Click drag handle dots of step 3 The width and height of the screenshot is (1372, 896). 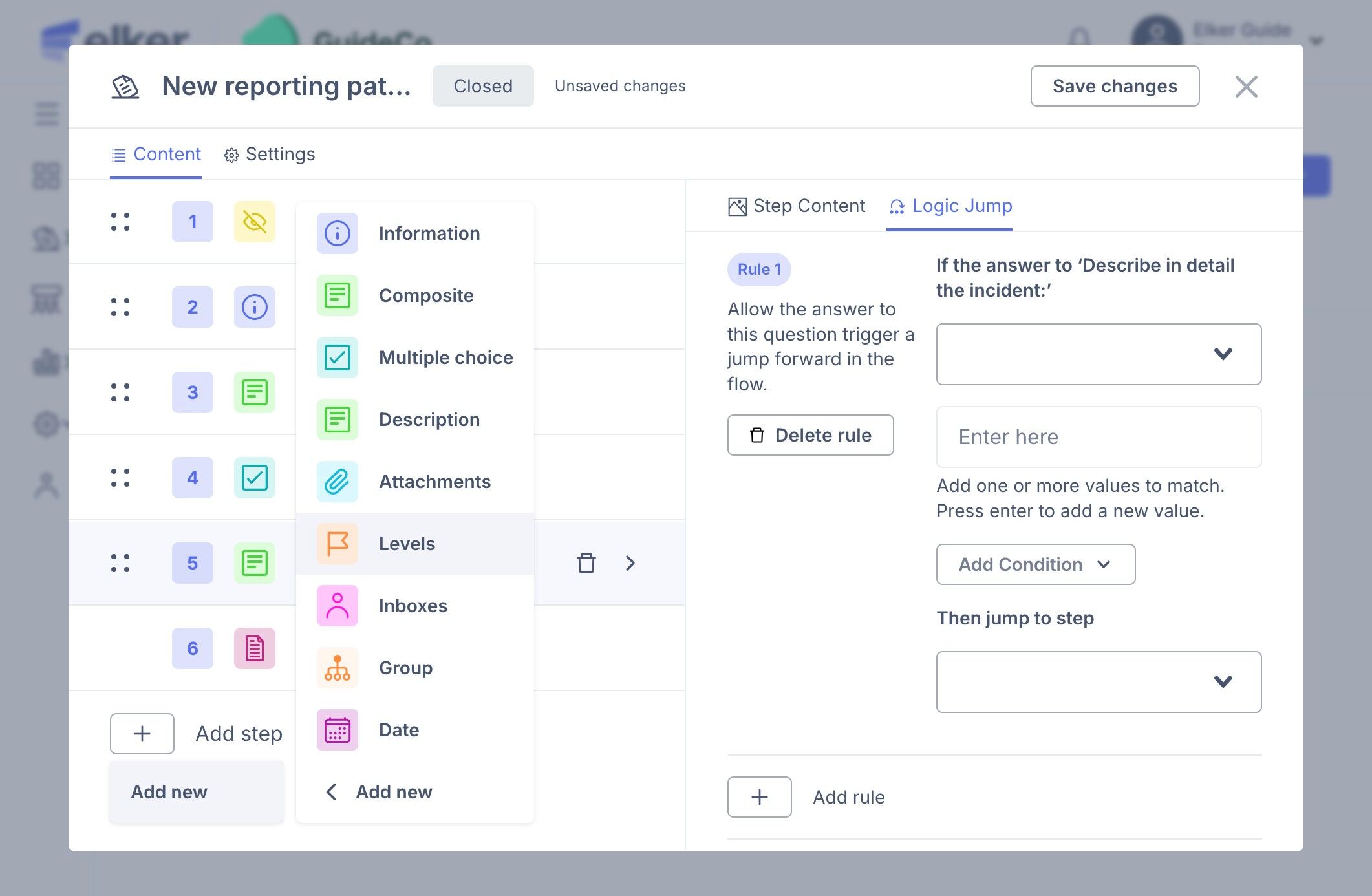click(120, 392)
